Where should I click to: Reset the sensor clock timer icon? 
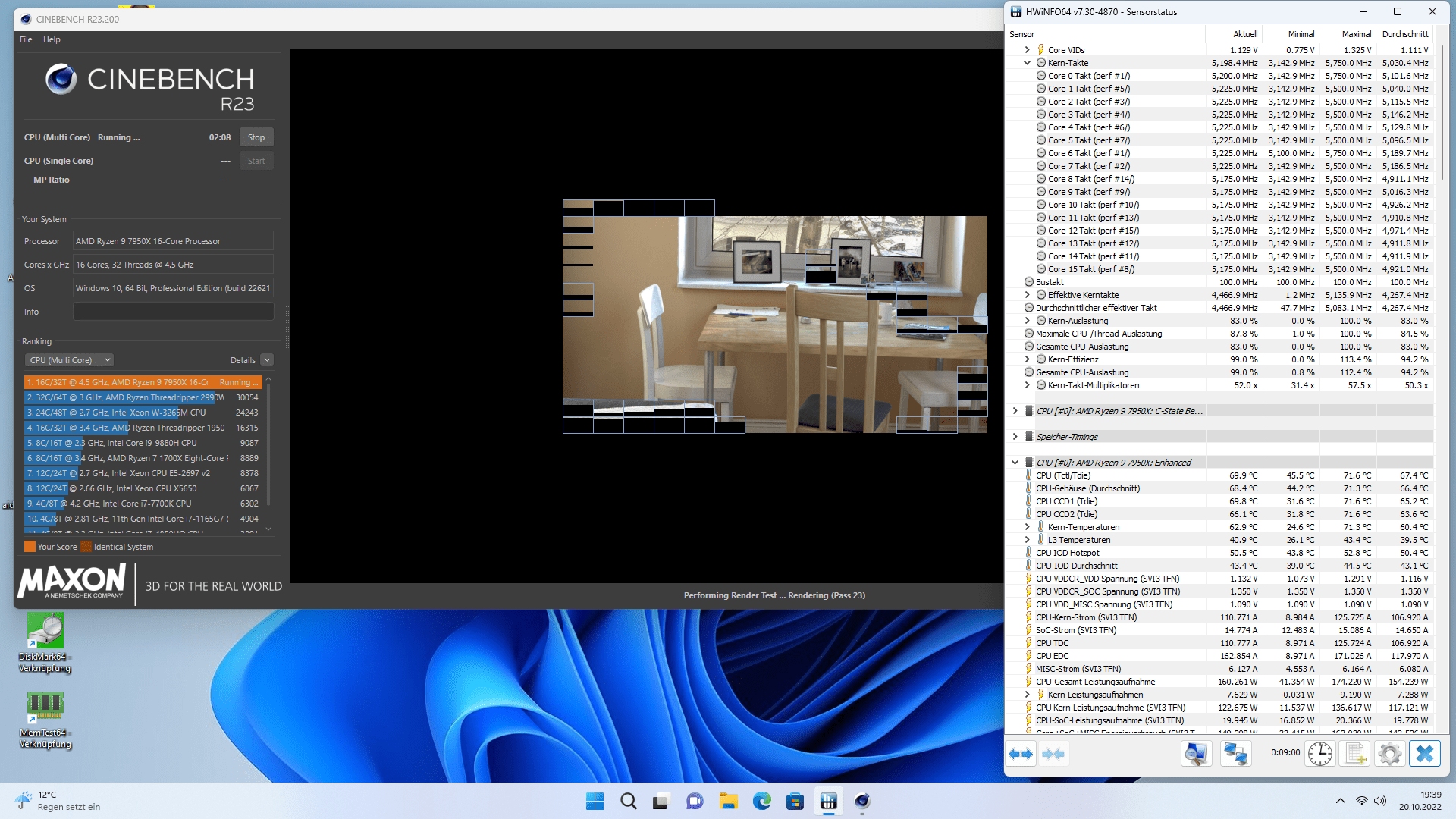[x=1319, y=754]
